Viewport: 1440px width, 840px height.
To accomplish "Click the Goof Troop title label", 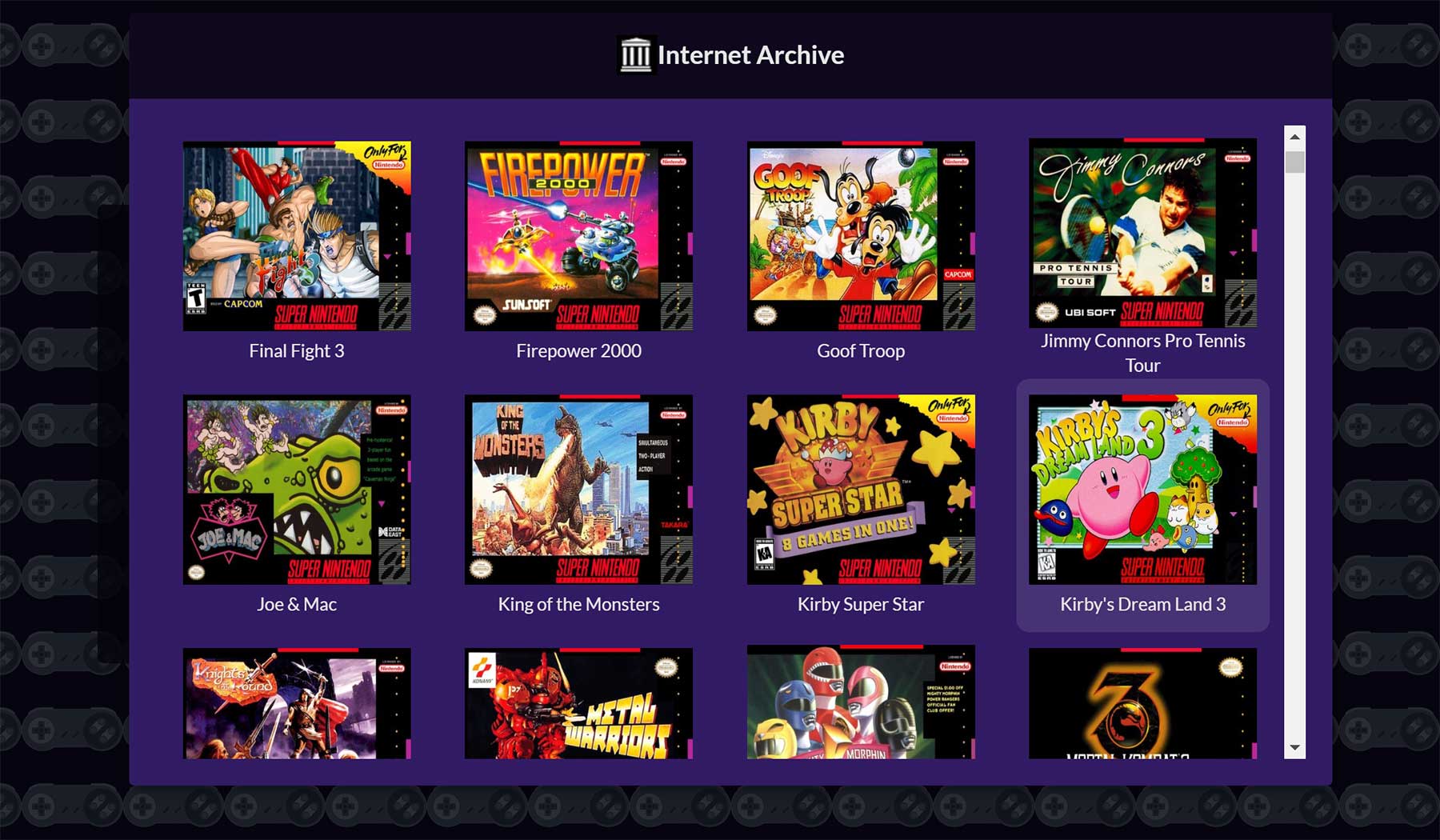I will [861, 351].
